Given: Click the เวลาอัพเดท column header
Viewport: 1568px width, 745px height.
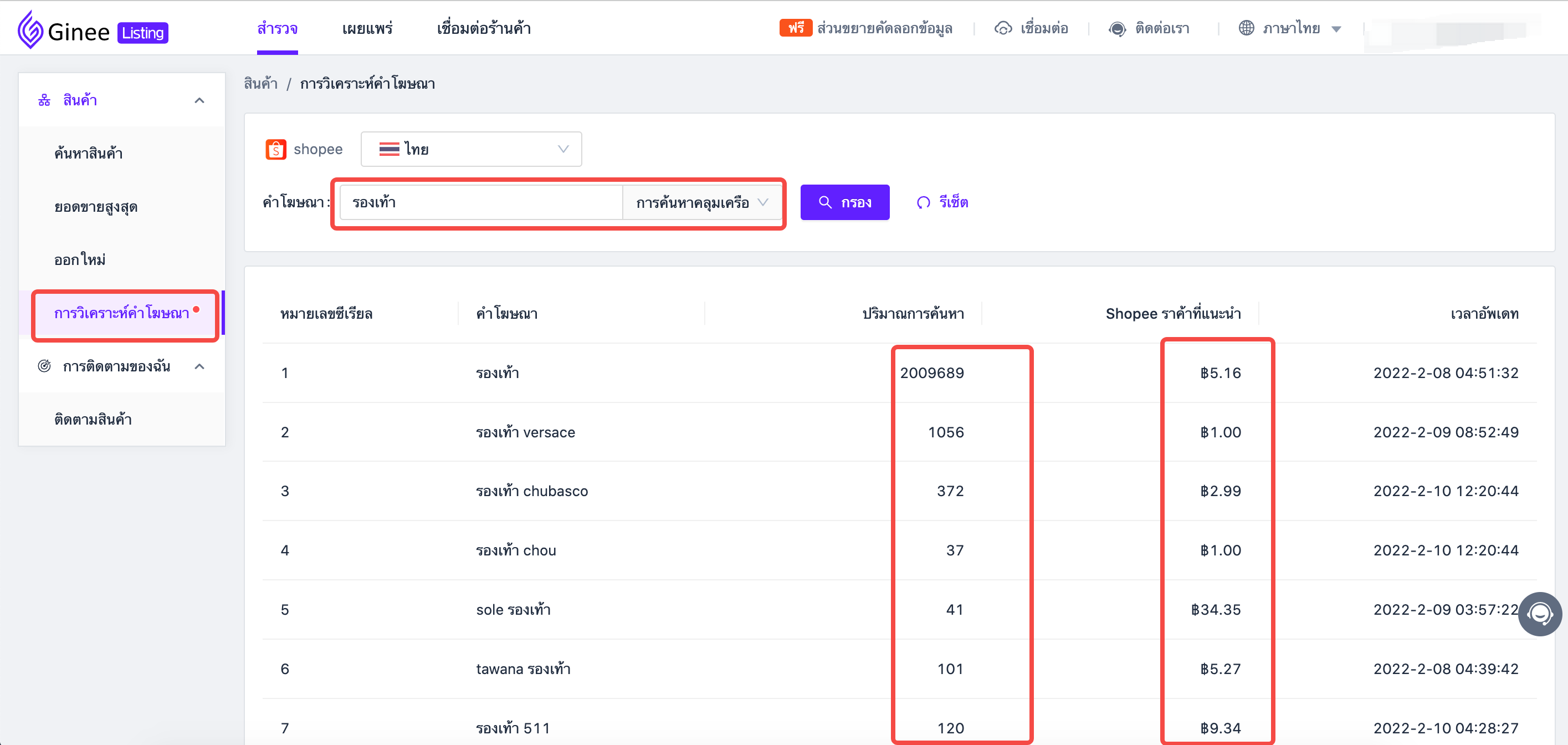Looking at the screenshot, I should tap(1484, 314).
